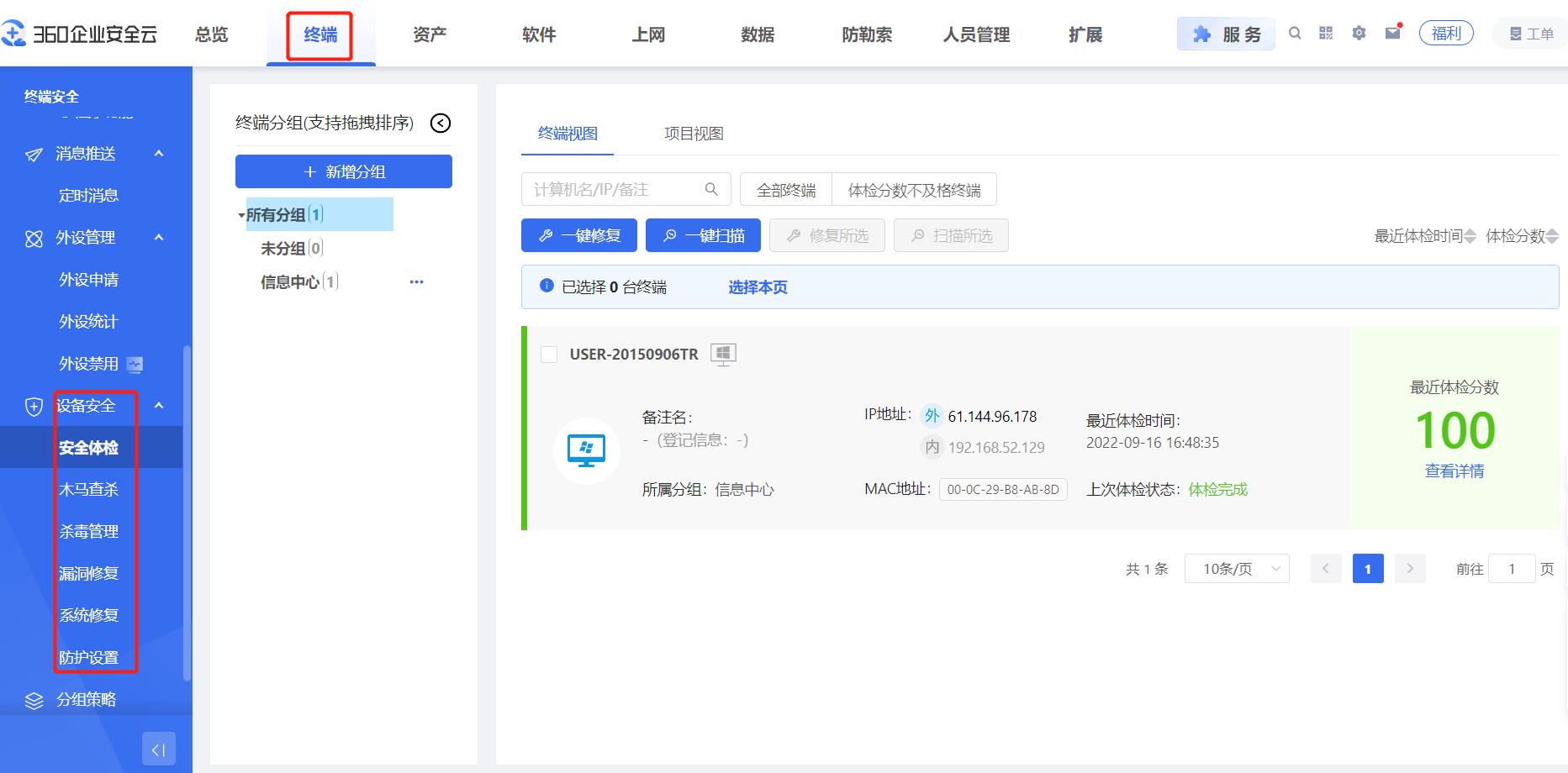The image size is (1568, 773).
Task: Open the 服务 puzzle button
Action: [x=1226, y=34]
